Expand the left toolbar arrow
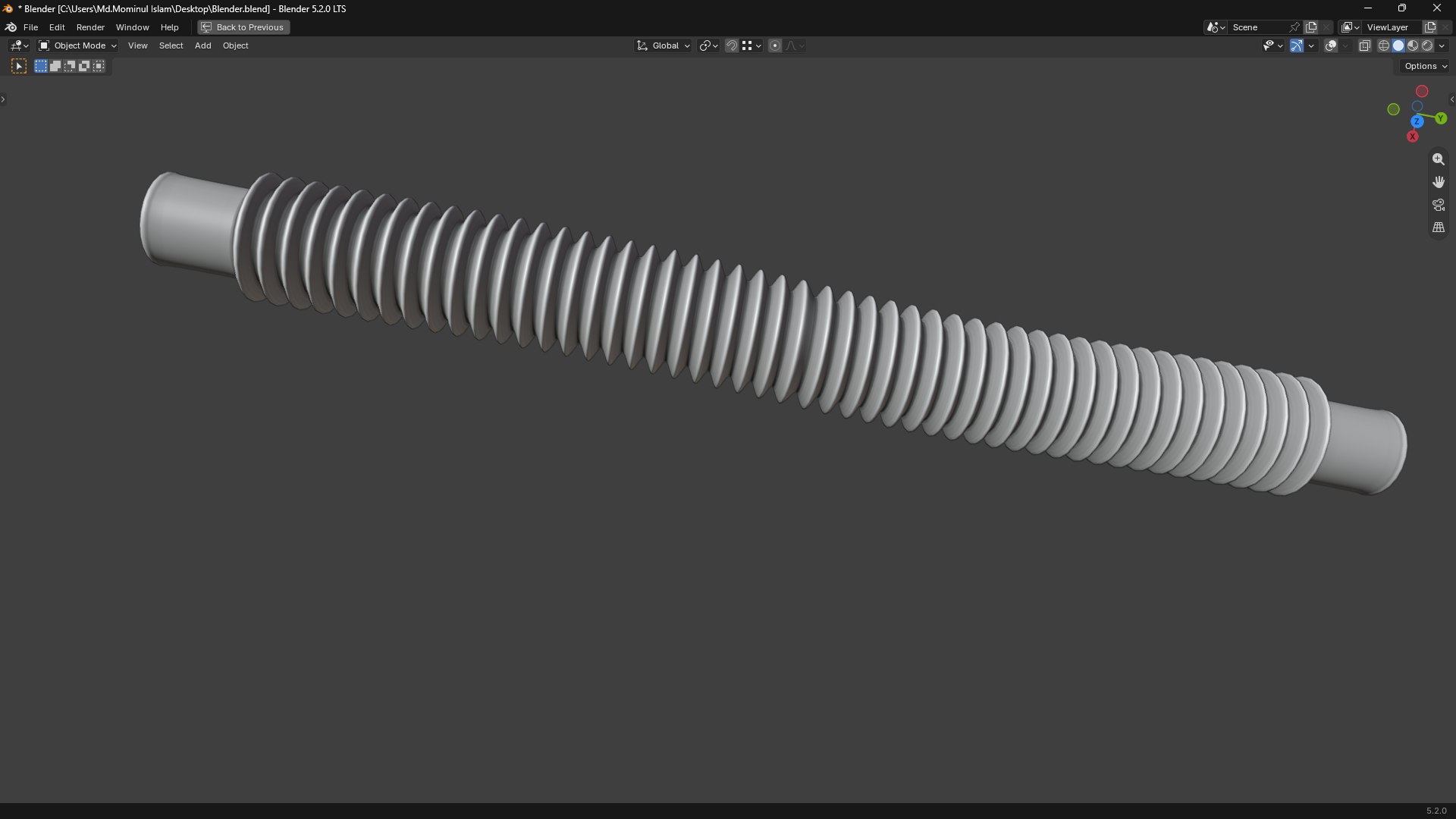 click(x=3, y=99)
